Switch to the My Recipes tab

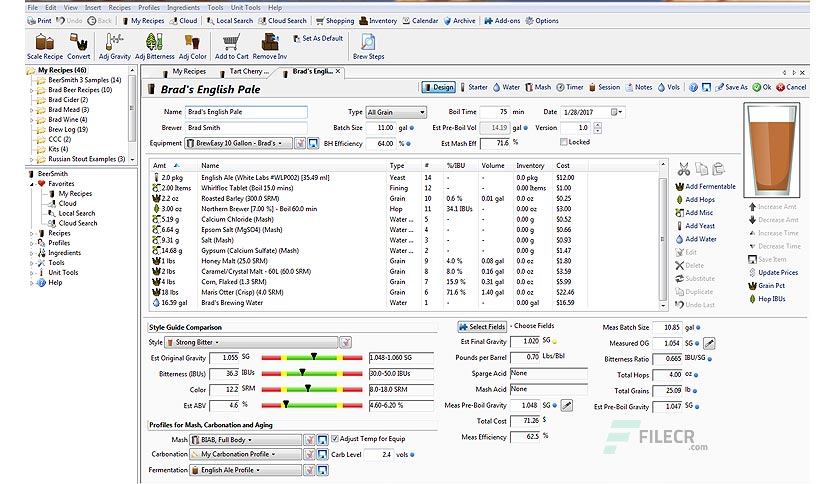pos(184,71)
